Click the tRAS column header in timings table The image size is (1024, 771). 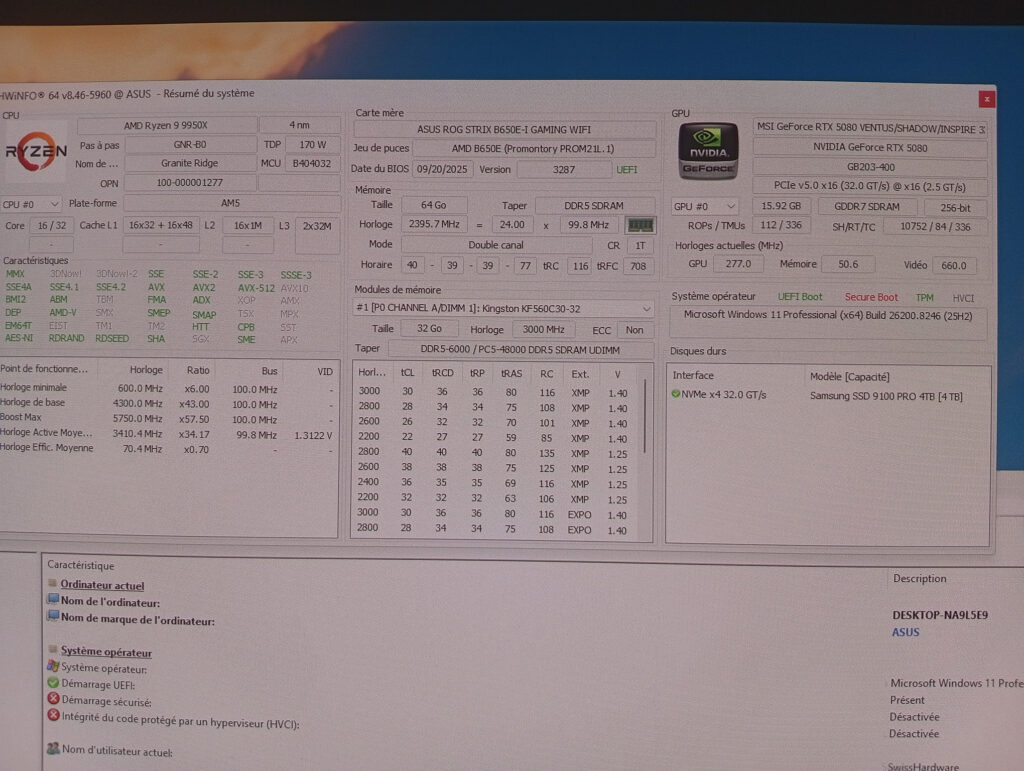point(511,373)
